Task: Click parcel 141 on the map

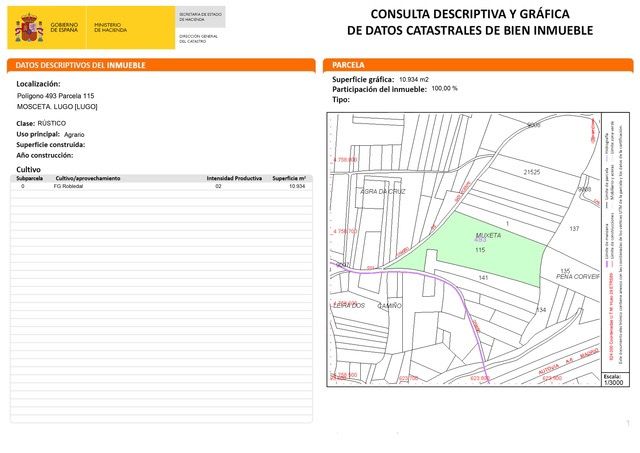Action: point(483,277)
